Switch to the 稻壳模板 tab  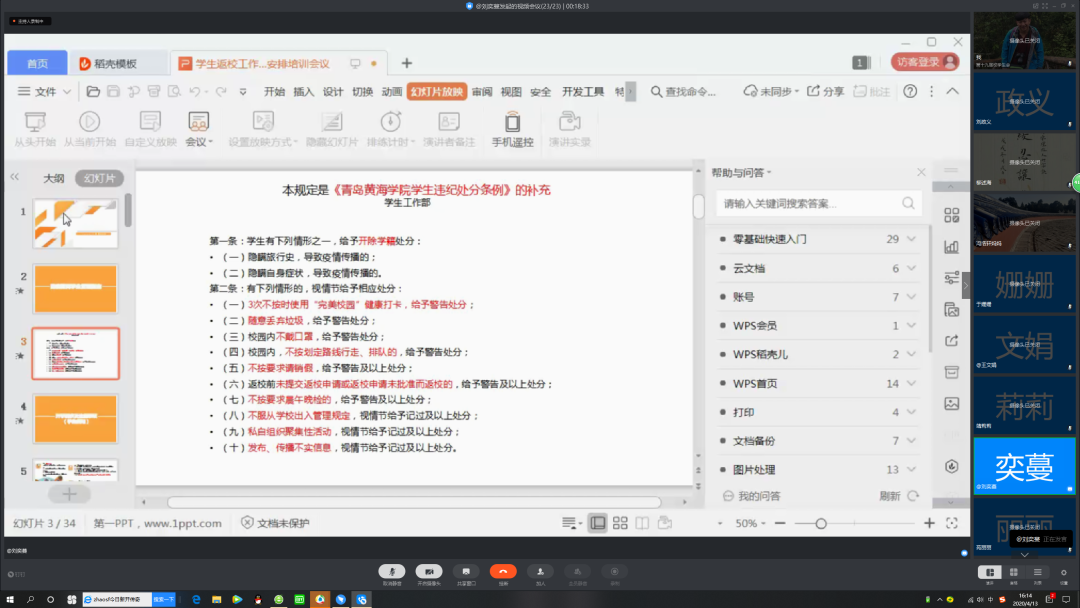116,63
